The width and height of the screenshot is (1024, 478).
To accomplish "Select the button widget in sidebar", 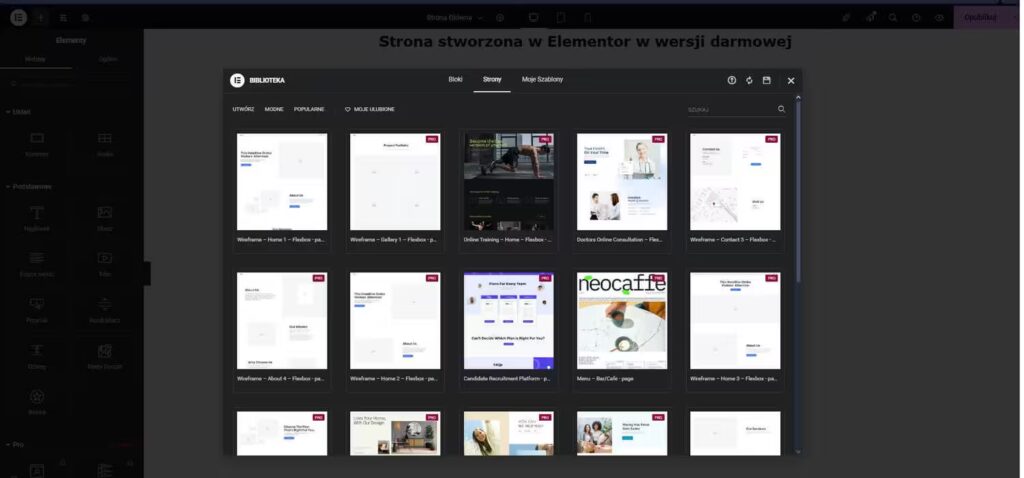I will coord(37,311).
